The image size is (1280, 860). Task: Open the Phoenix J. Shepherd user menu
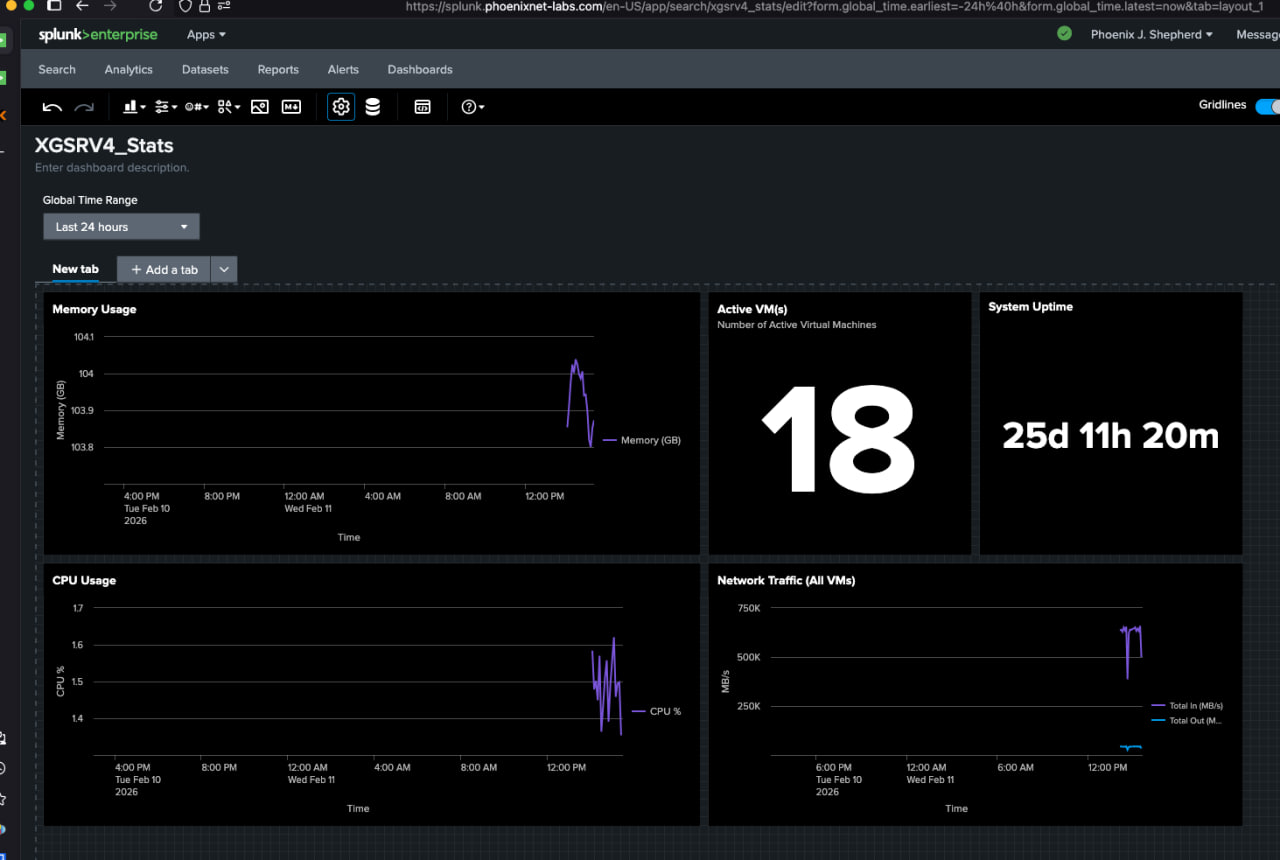point(1151,34)
